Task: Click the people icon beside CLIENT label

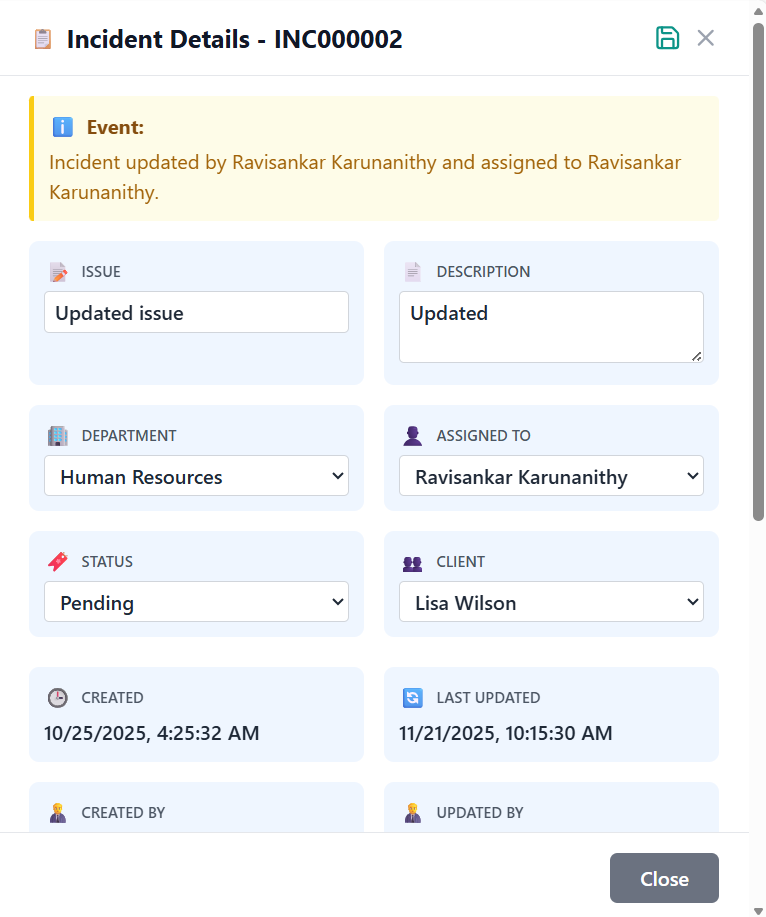Action: [413, 562]
